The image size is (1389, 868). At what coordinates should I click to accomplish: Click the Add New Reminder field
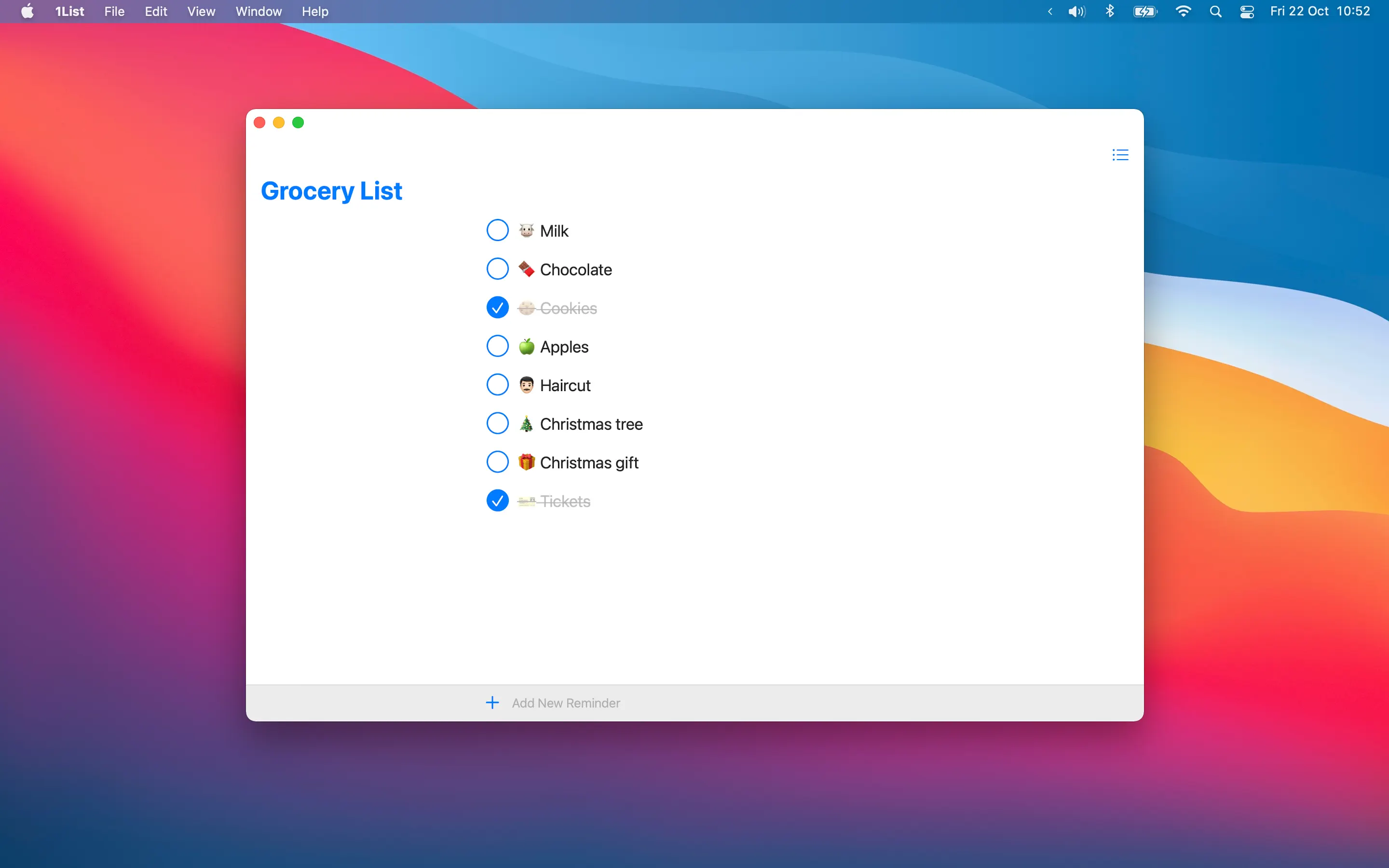coord(565,703)
